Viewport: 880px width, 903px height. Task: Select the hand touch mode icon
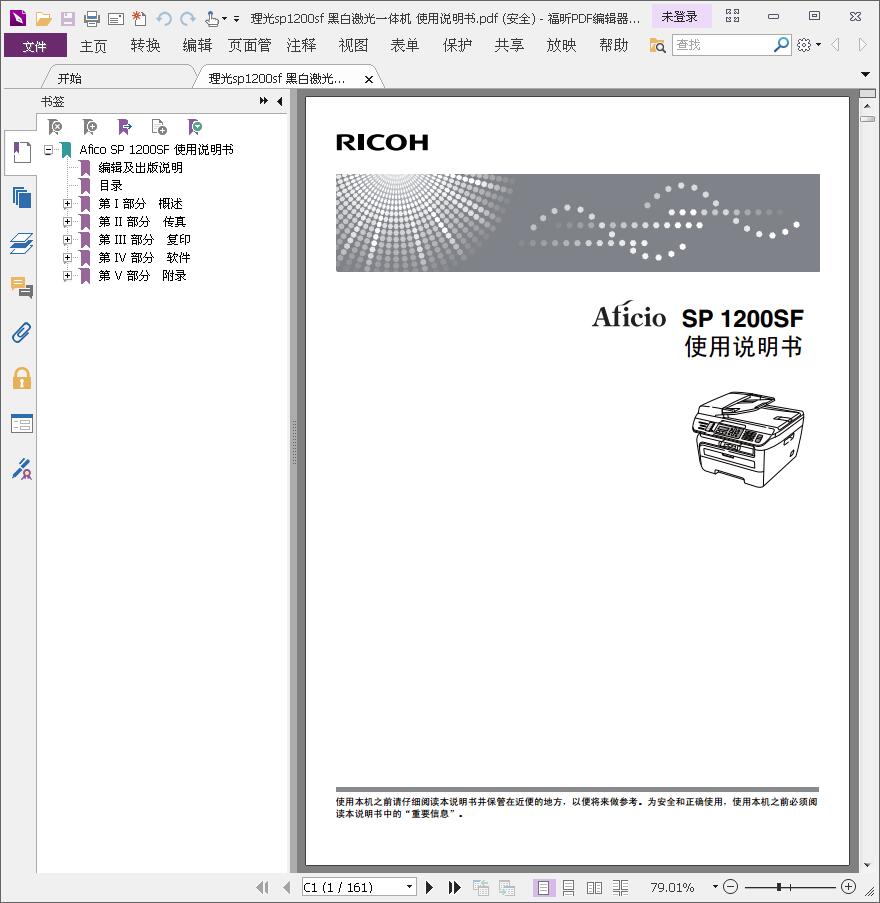[212, 19]
